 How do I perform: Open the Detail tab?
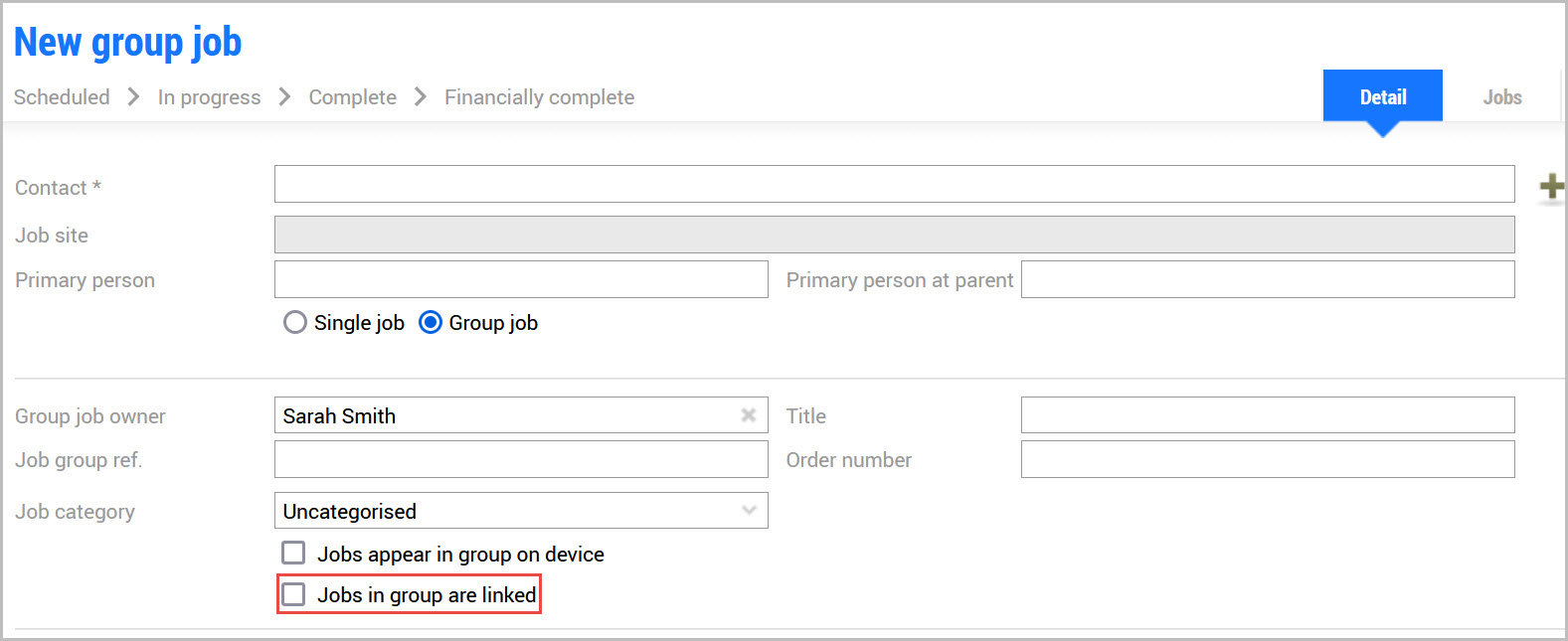point(1382,97)
